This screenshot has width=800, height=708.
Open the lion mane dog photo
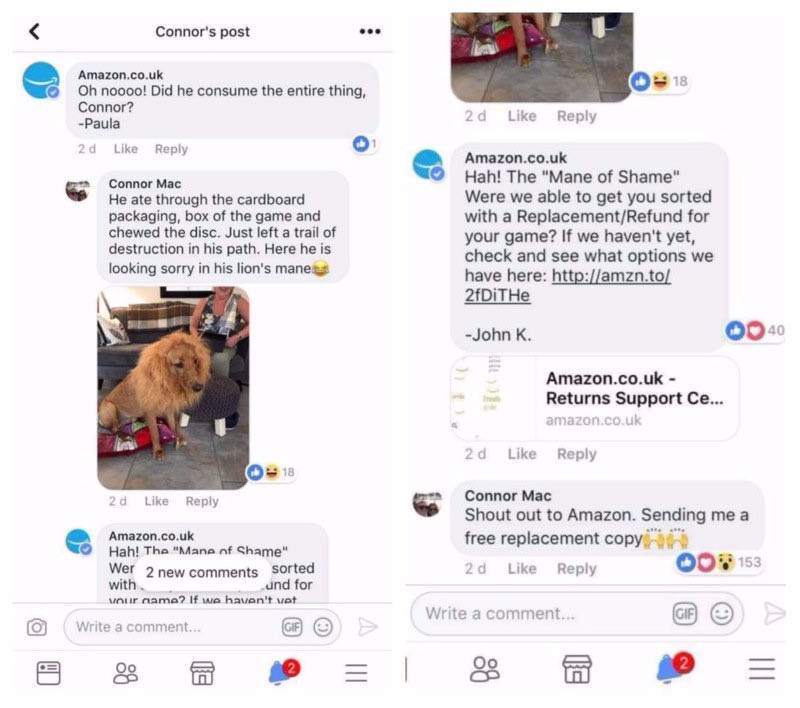coord(173,388)
